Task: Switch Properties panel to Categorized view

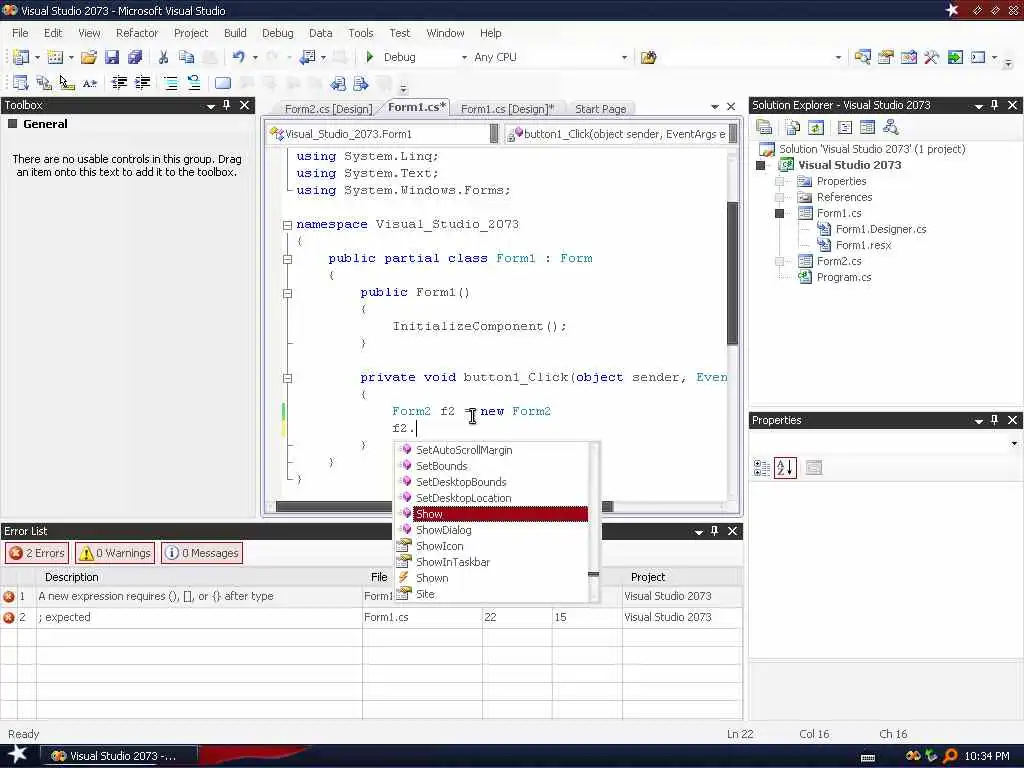Action: click(761, 468)
